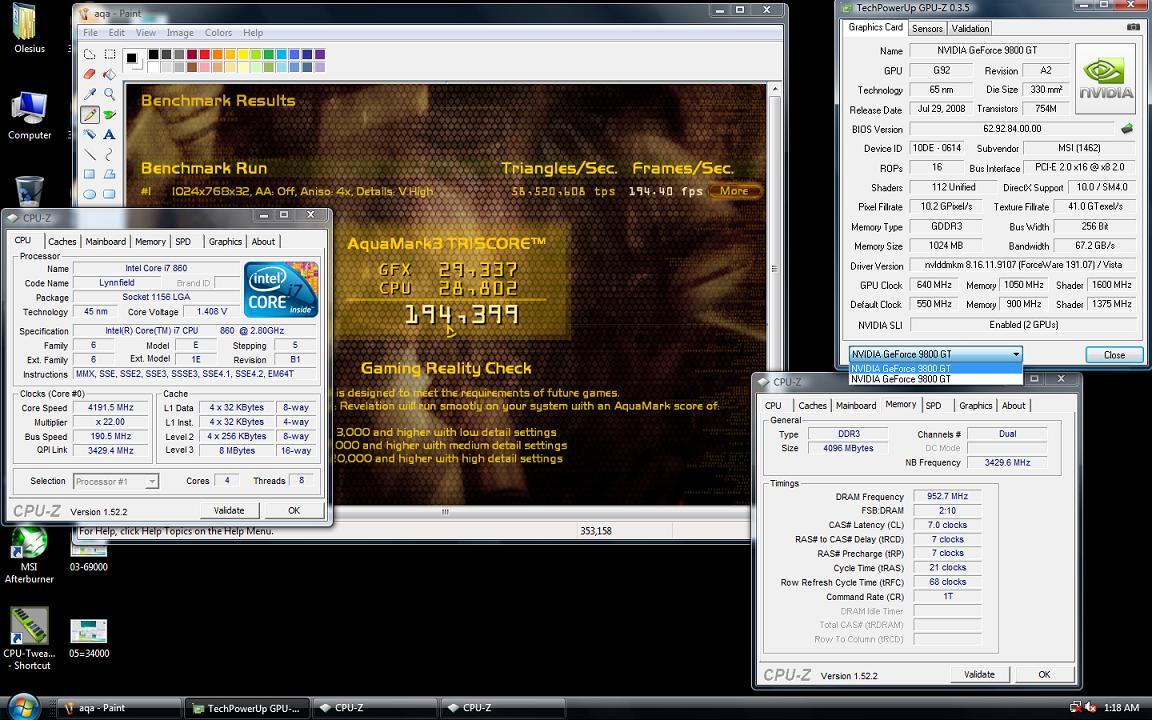Switch to the Validation tab in GPU-Z
The height and width of the screenshot is (720, 1152).
970,29
